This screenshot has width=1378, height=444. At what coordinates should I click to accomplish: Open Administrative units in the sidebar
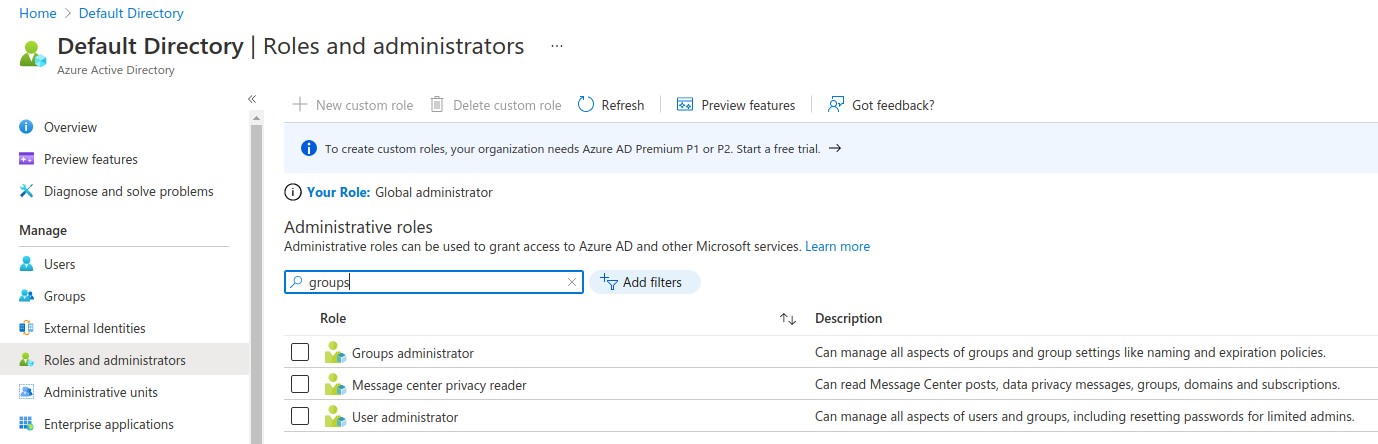coord(100,392)
